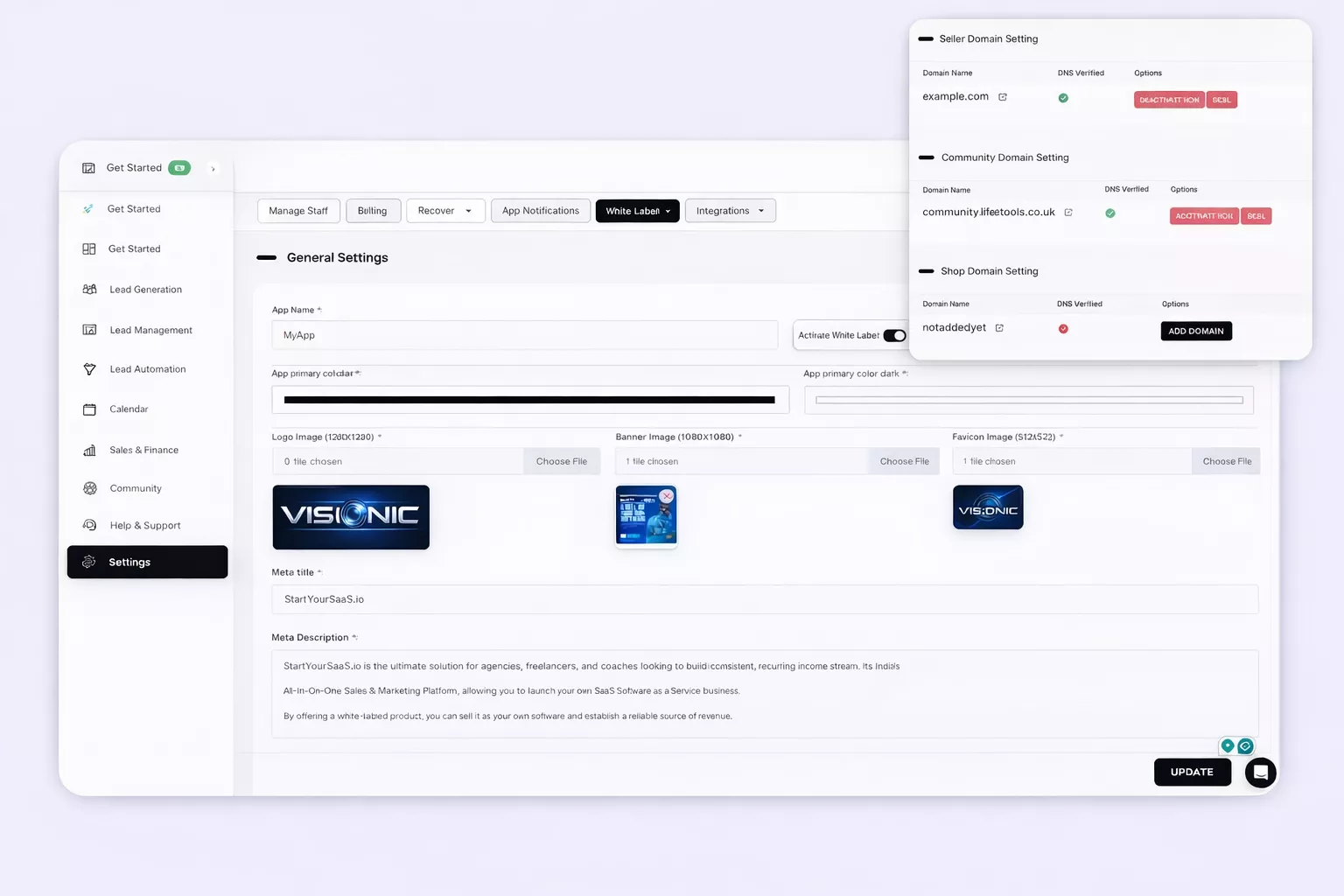Expand the Recover dropdown

pos(445,211)
